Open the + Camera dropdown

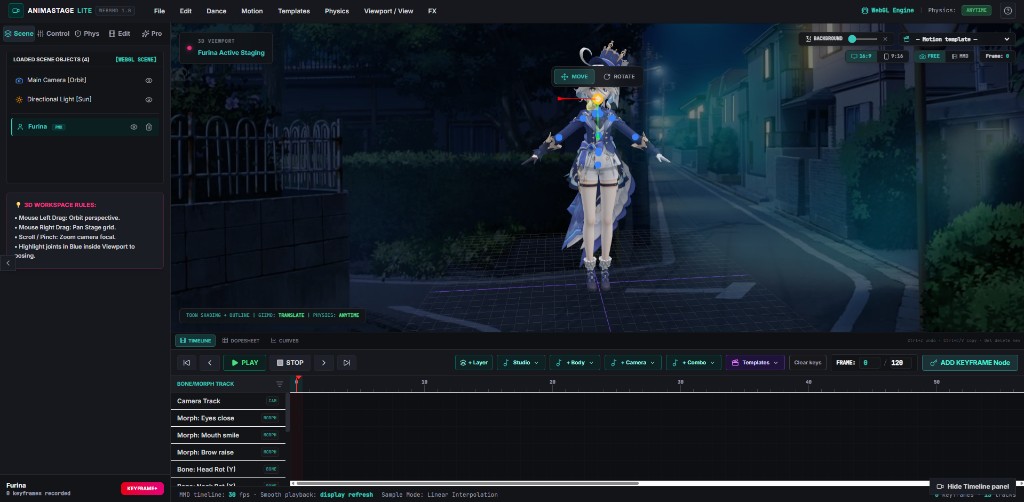(x=633, y=363)
